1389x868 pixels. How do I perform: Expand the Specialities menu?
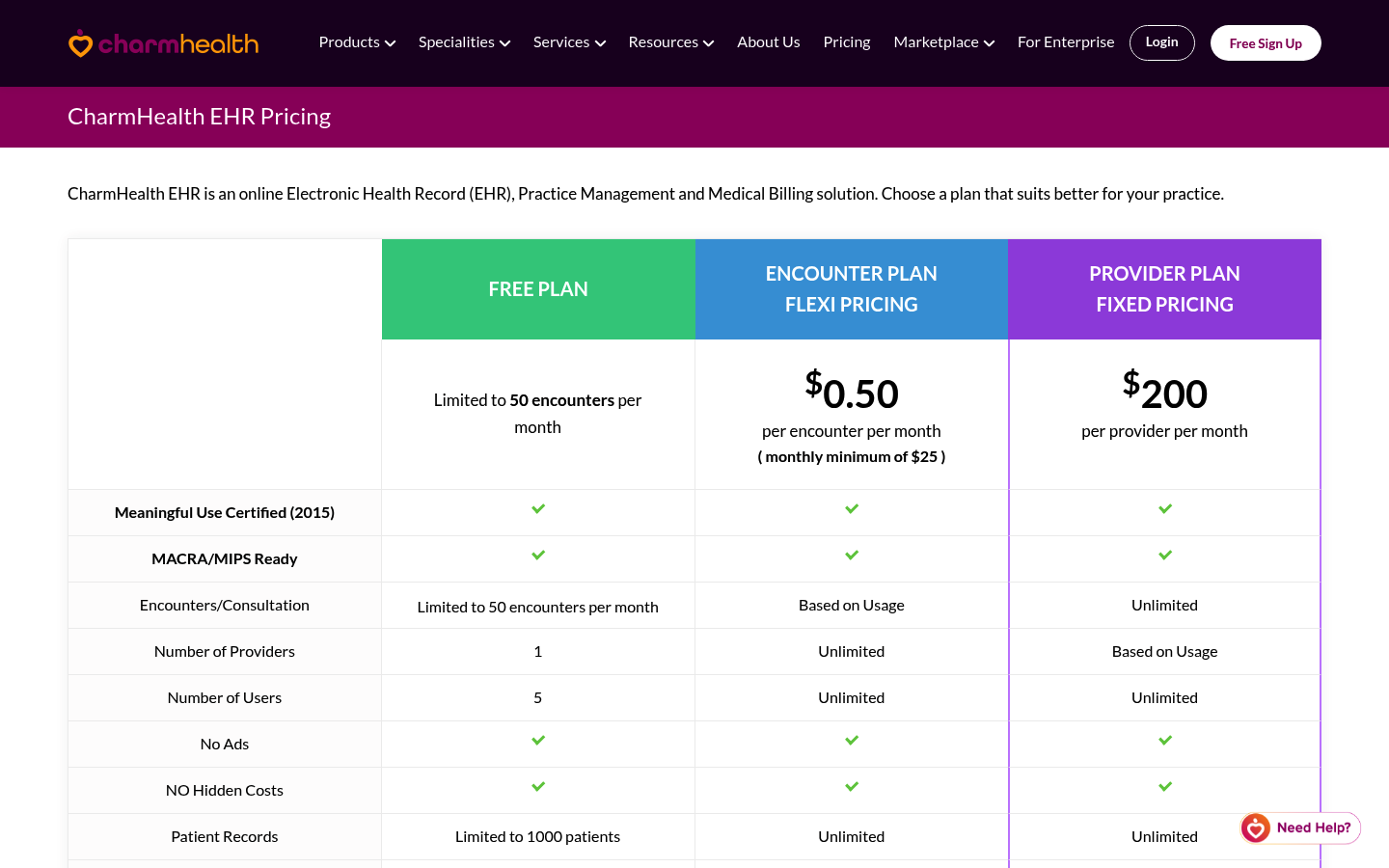pos(464,42)
